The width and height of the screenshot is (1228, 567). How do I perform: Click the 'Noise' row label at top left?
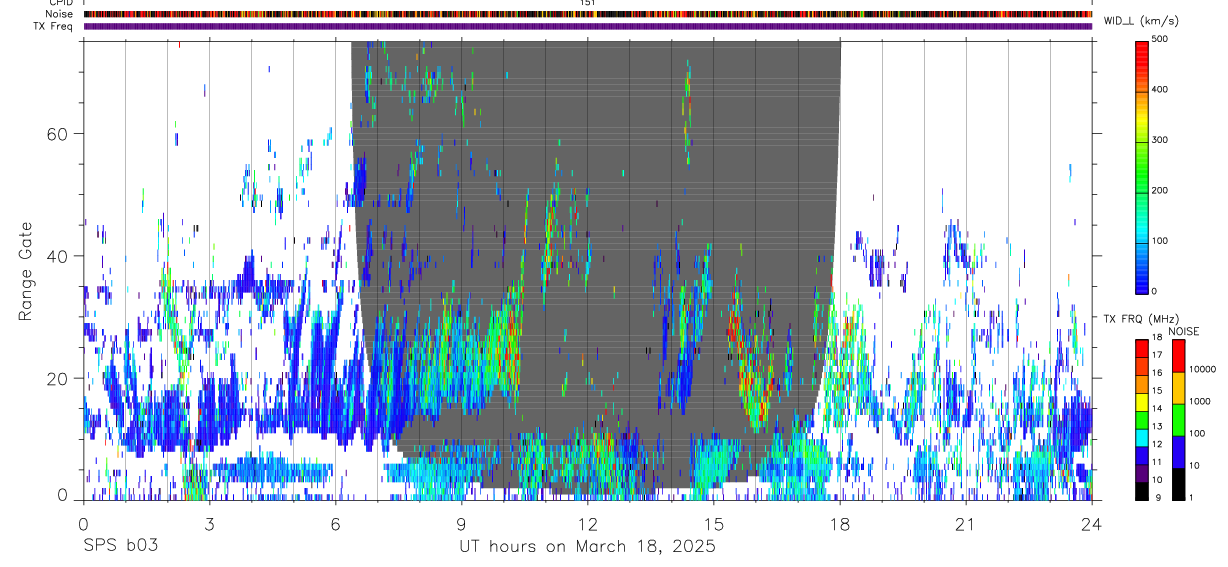click(x=59, y=14)
